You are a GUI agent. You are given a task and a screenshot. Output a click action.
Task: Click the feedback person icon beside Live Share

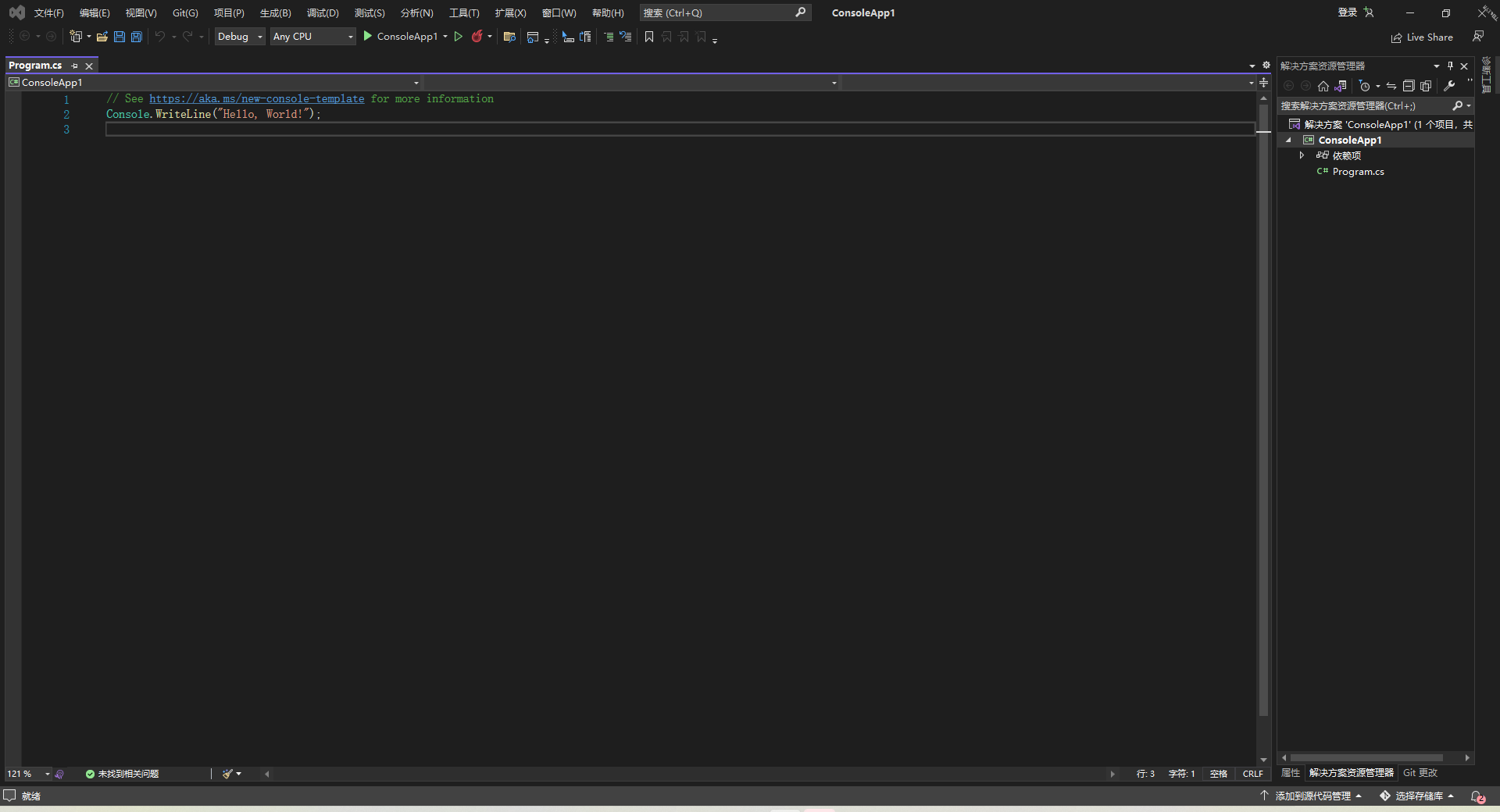point(1478,37)
